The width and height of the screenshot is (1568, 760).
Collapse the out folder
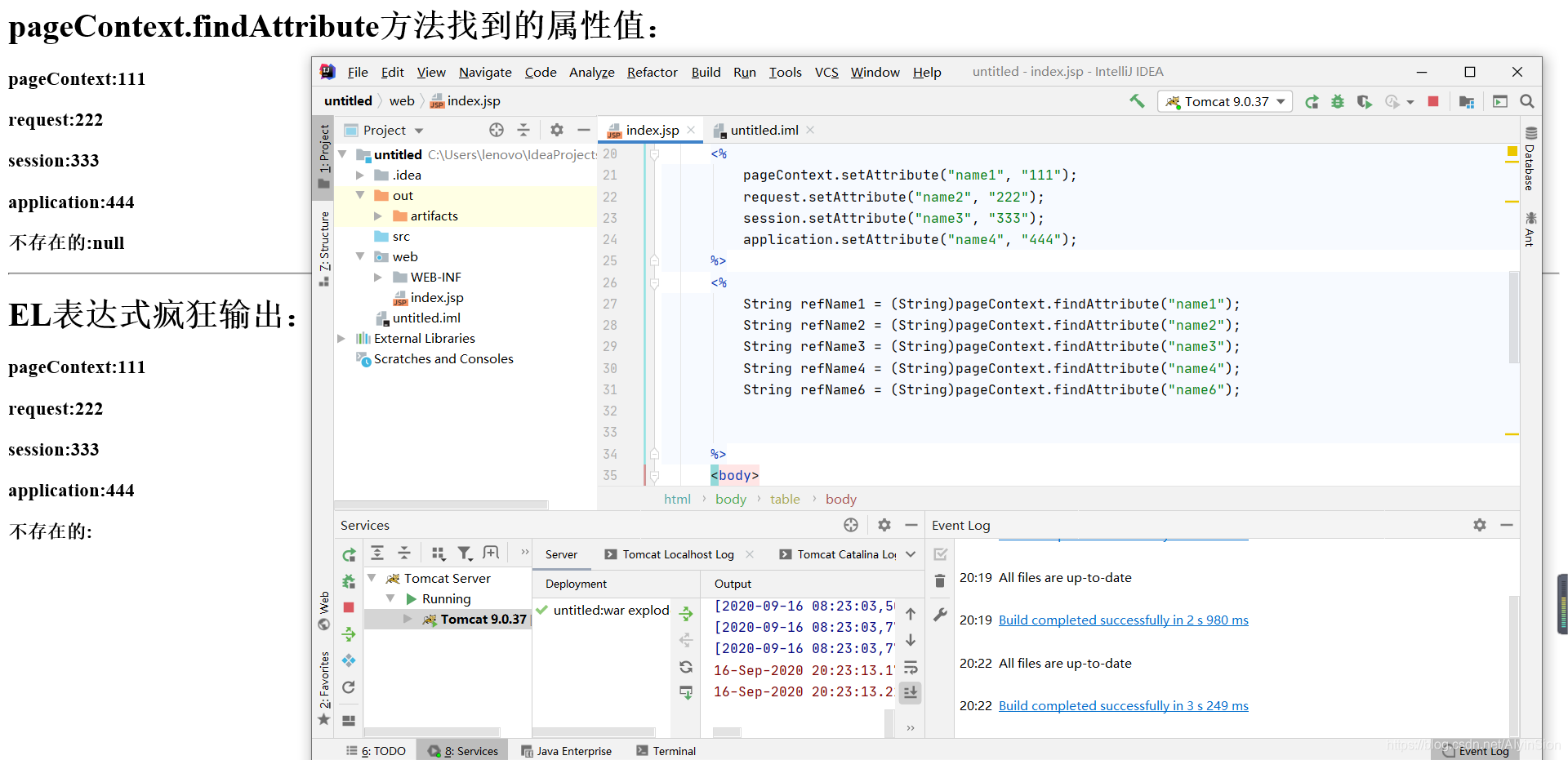360,196
